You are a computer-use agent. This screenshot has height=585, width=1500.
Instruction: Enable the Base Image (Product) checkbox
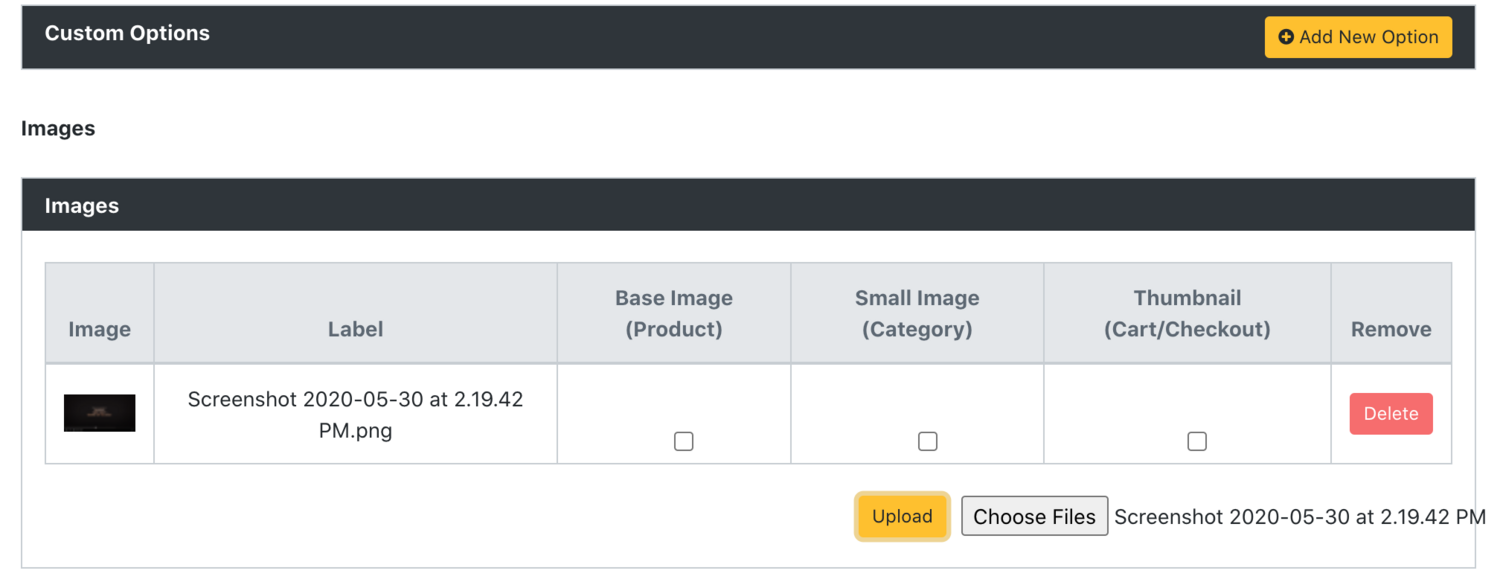(x=684, y=441)
